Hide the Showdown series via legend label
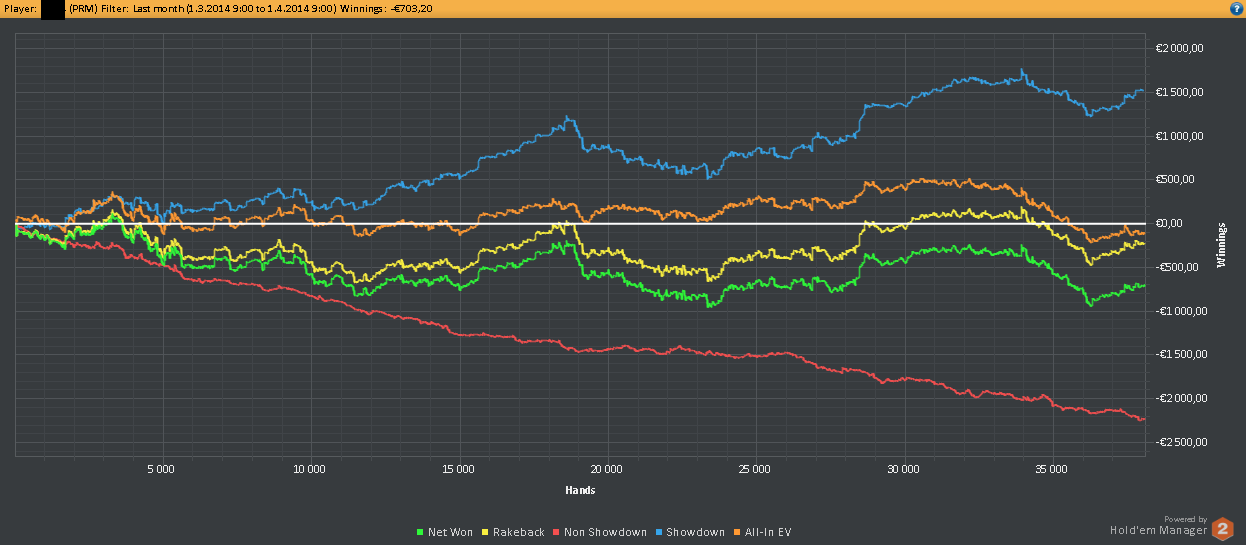The image size is (1246, 545). point(695,532)
